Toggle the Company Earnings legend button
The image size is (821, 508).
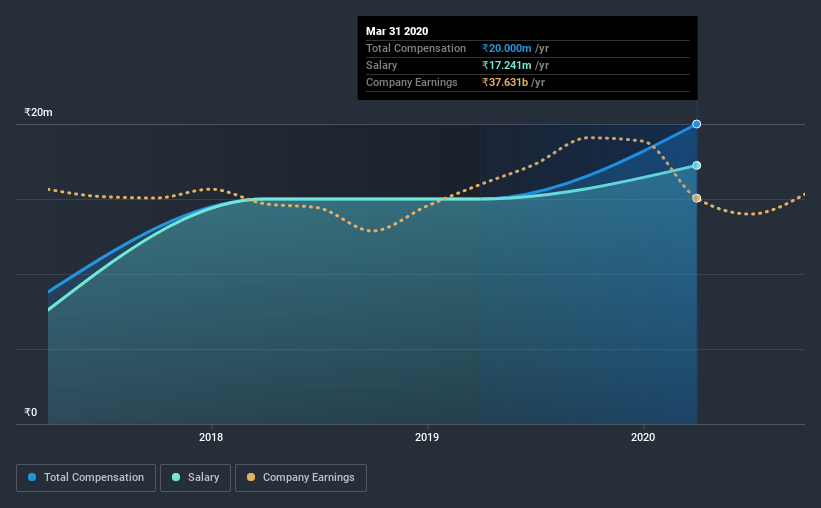[x=301, y=478]
